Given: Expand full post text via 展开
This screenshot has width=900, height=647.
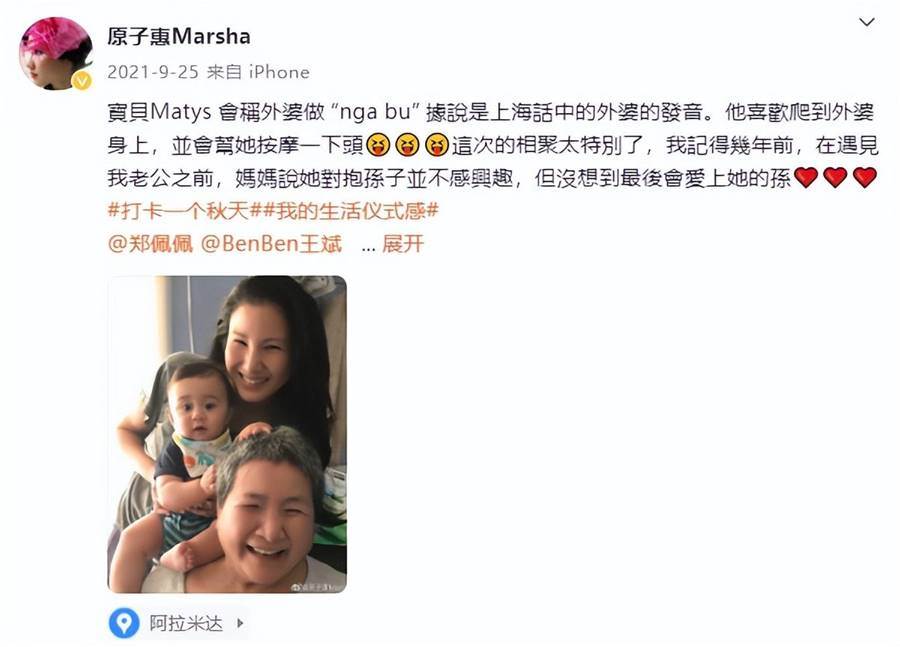Looking at the screenshot, I should [403, 244].
